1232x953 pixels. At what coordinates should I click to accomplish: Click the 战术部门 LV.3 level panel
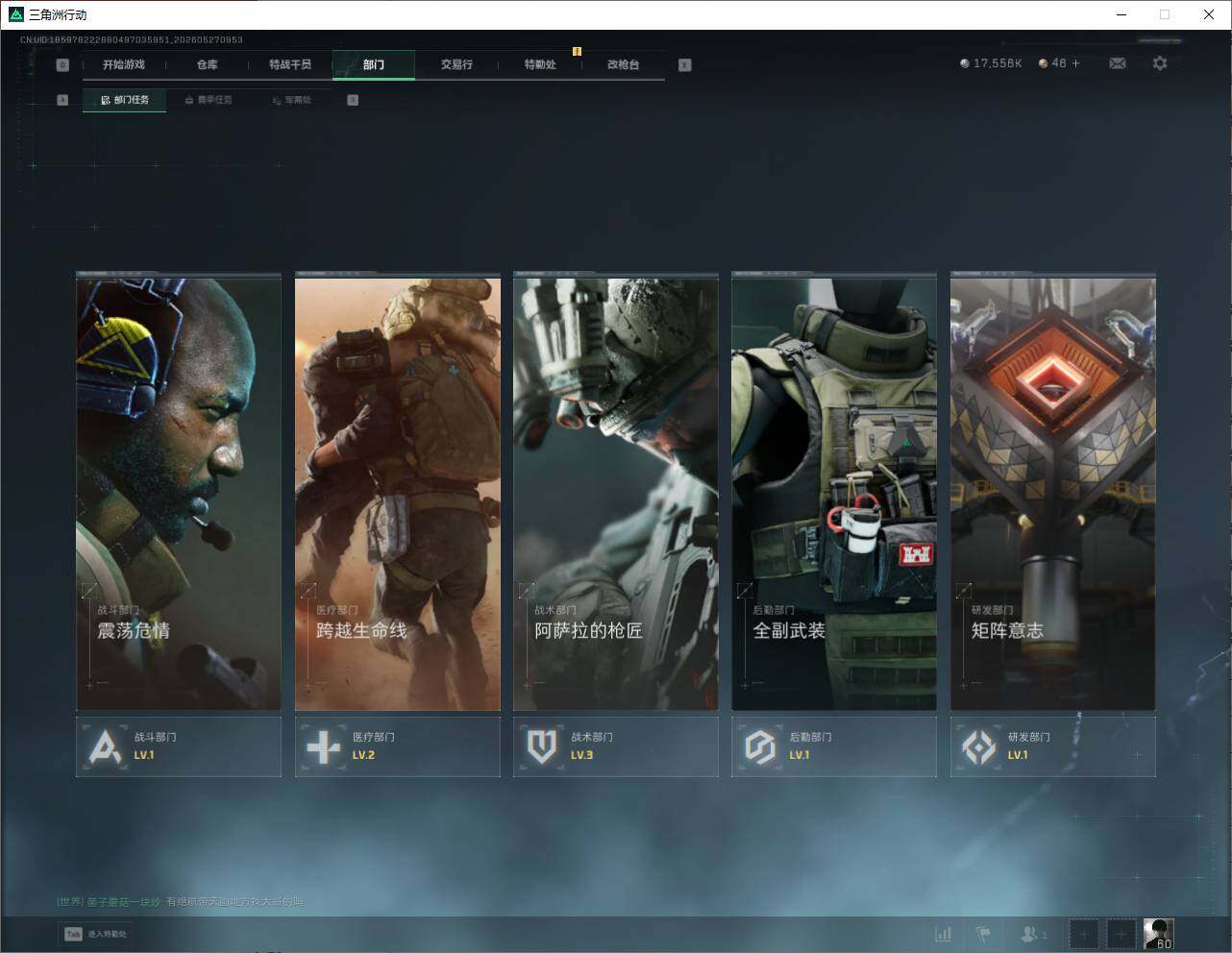click(x=616, y=746)
